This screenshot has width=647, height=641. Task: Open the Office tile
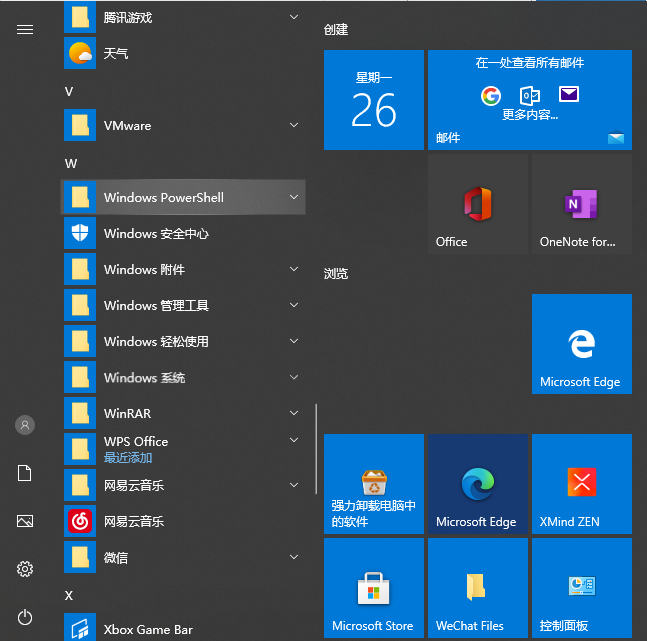coord(477,204)
